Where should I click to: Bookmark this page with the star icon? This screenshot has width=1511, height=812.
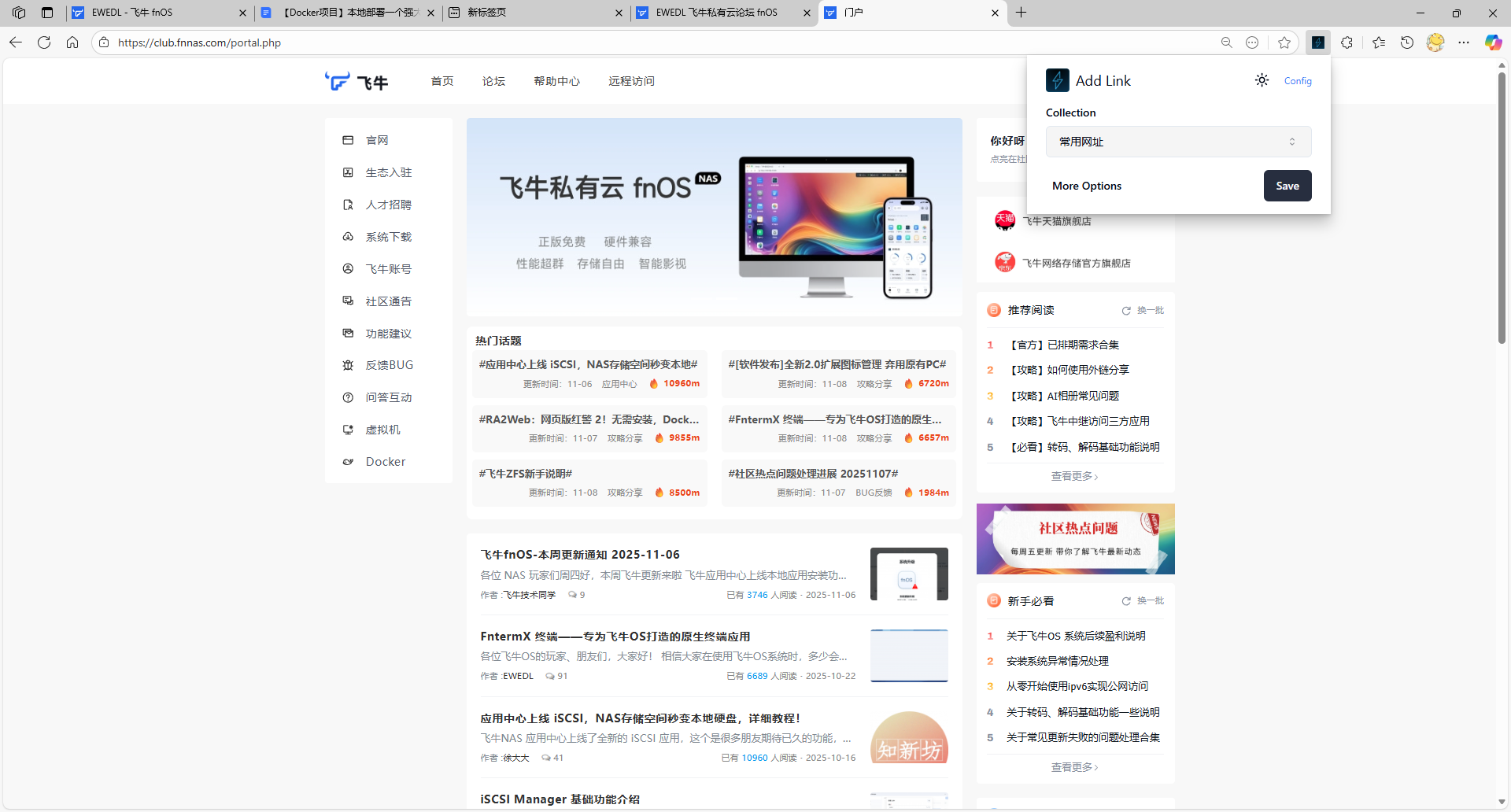coord(1284,42)
